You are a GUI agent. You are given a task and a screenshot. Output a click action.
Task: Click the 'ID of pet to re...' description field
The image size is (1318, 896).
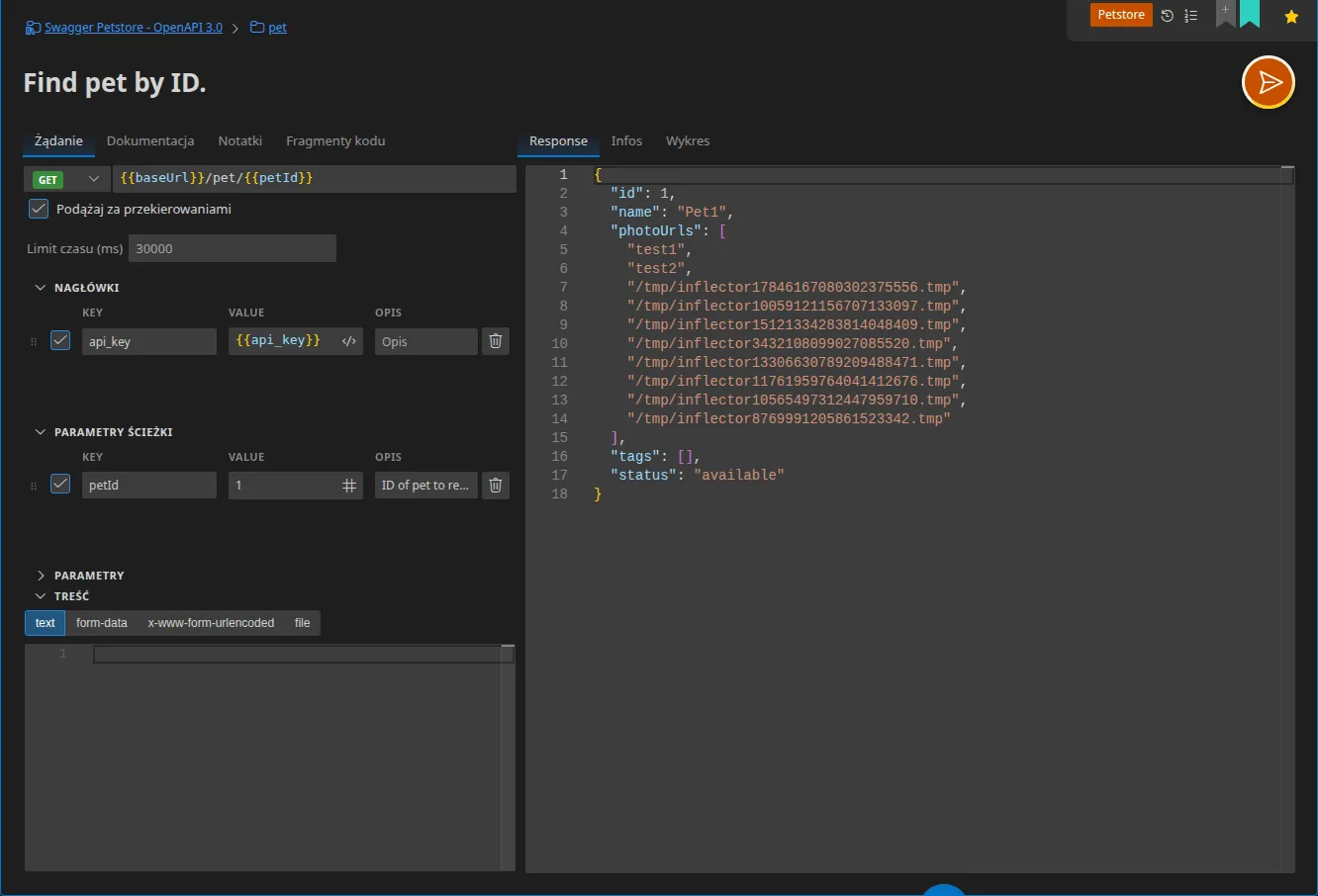(426, 485)
